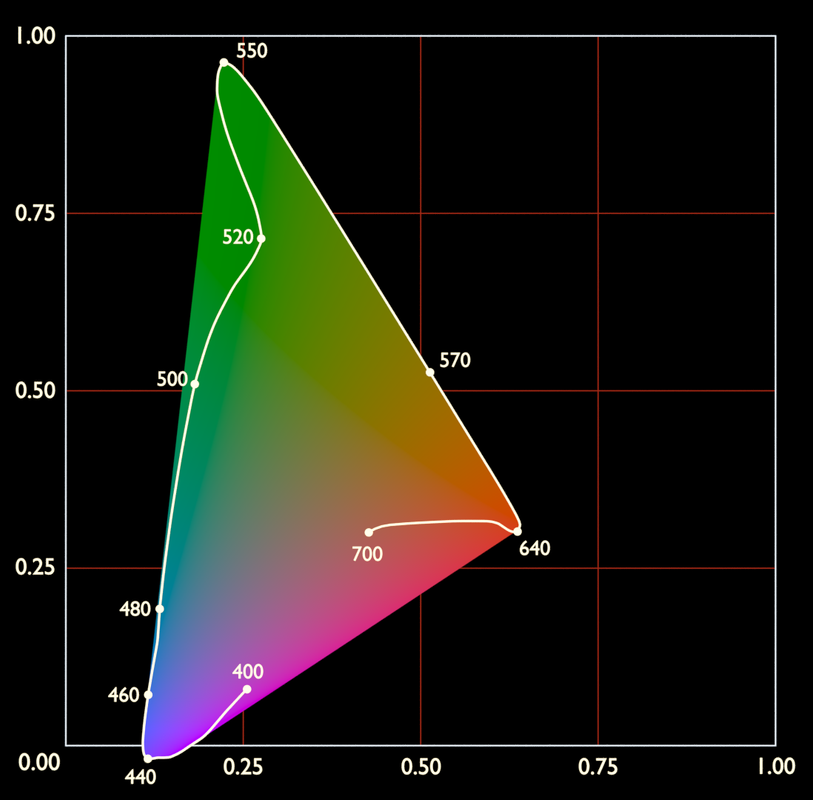The image size is (813, 800).
Task: Click the 460 wavelength label
Action: point(123,695)
